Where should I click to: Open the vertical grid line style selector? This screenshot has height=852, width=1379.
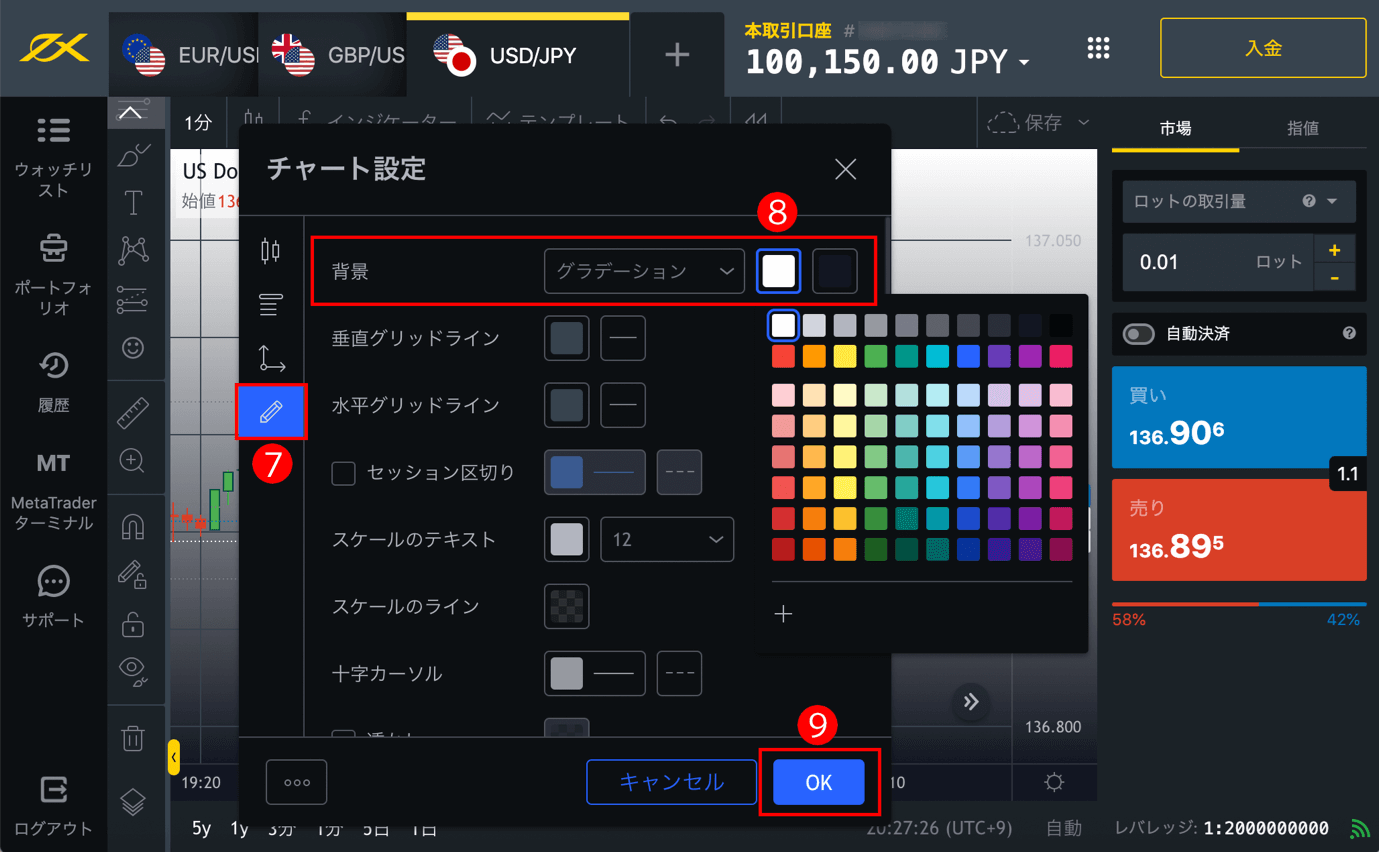(623, 338)
